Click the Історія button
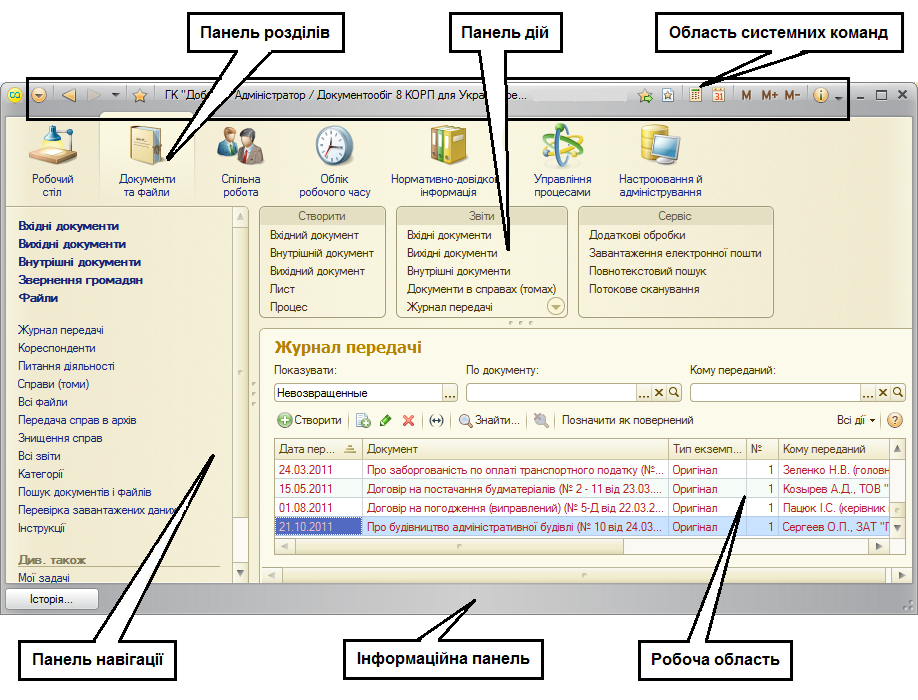This screenshot has height=700, width=918. pyautogui.click(x=52, y=599)
